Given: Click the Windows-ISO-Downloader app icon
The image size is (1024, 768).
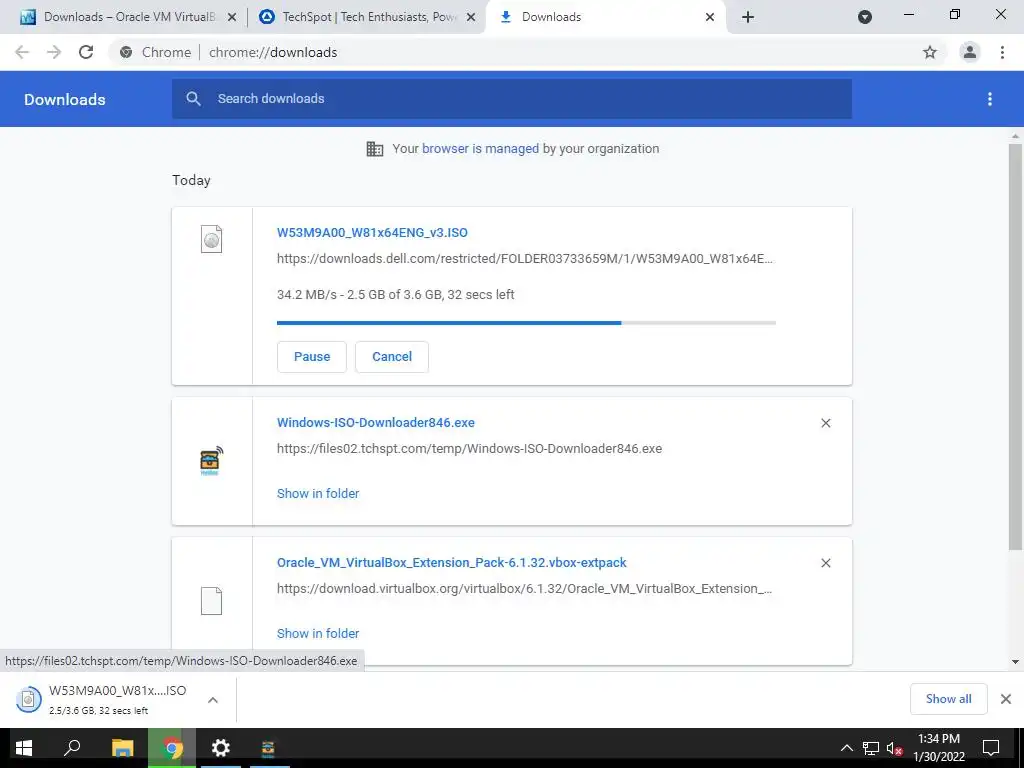Looking at the screenshot, I should pos(211,461).
